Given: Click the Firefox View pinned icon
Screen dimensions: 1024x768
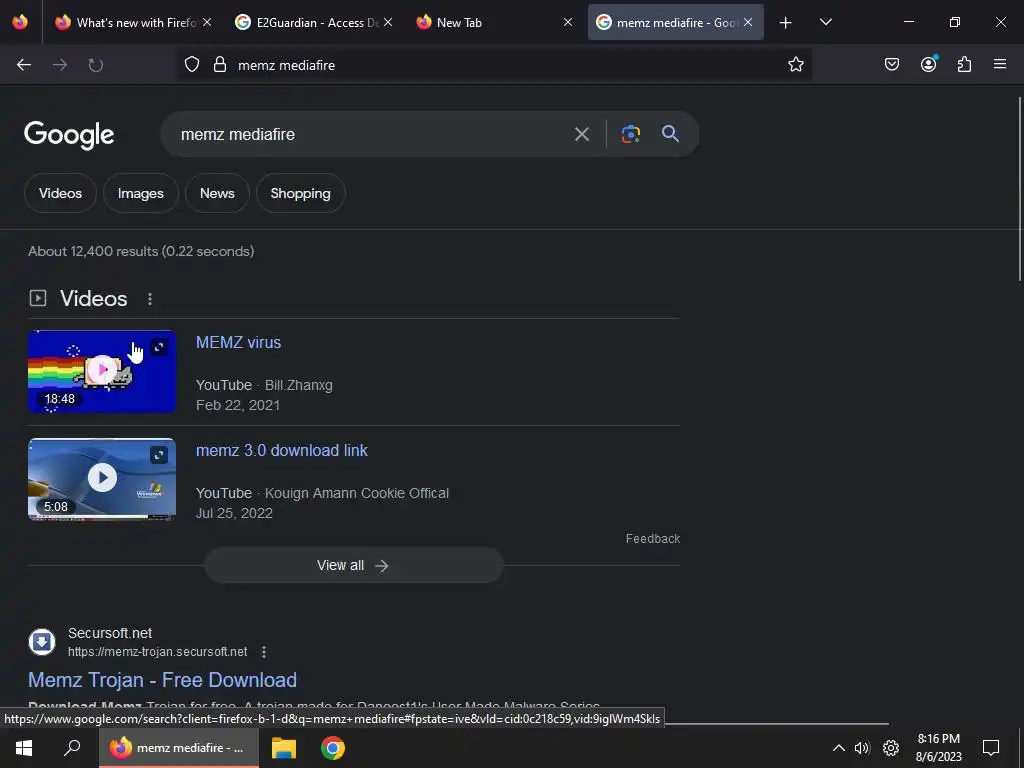Looking at the screenshot, I should click(20, 22).
